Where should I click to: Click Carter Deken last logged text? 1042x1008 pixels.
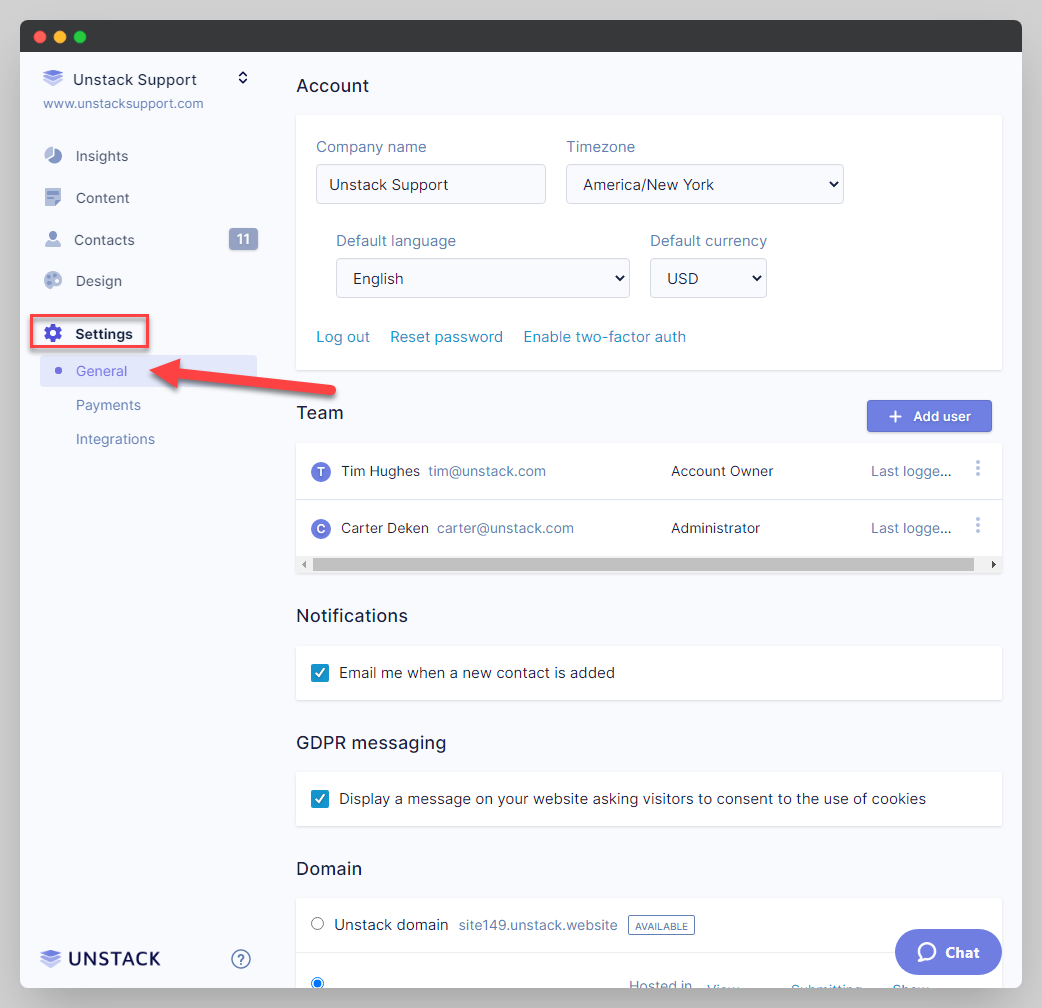tap(911, 529)
